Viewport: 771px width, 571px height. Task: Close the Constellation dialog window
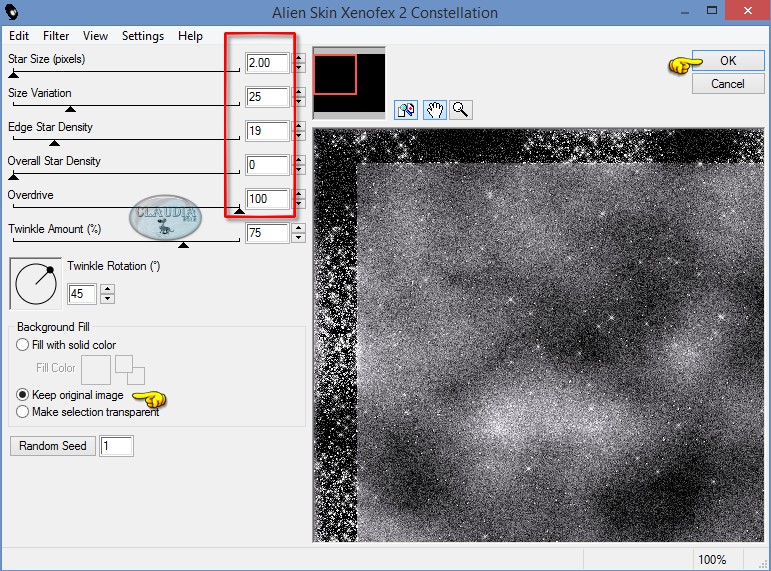(748, 10)
